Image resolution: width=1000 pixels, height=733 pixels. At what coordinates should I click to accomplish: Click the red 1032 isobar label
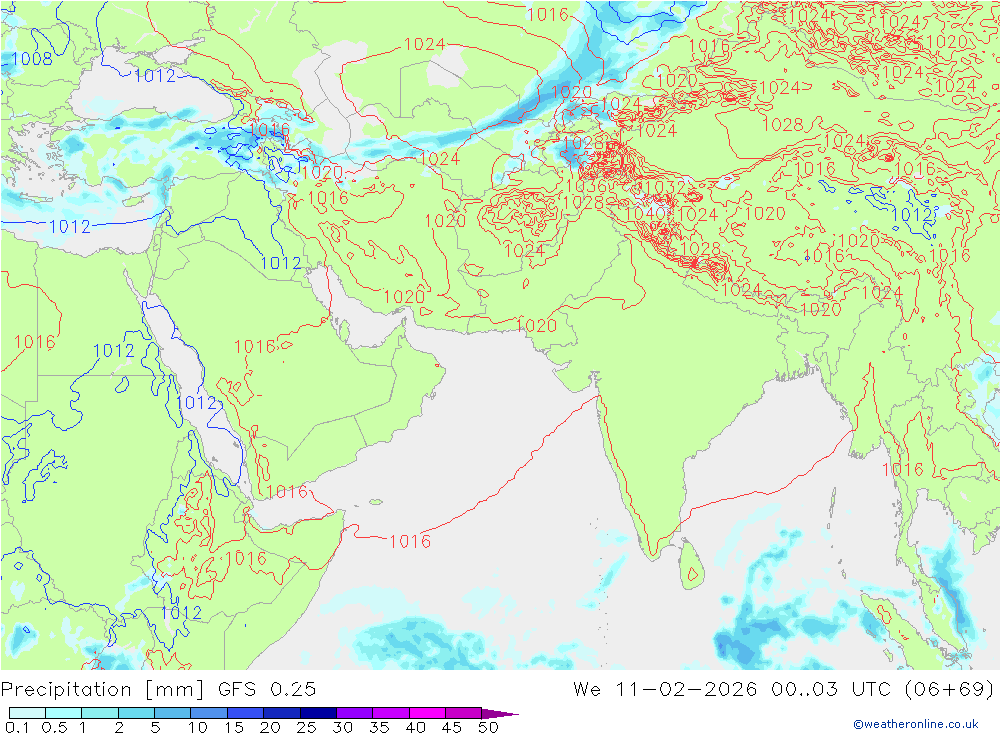point(665,188)
